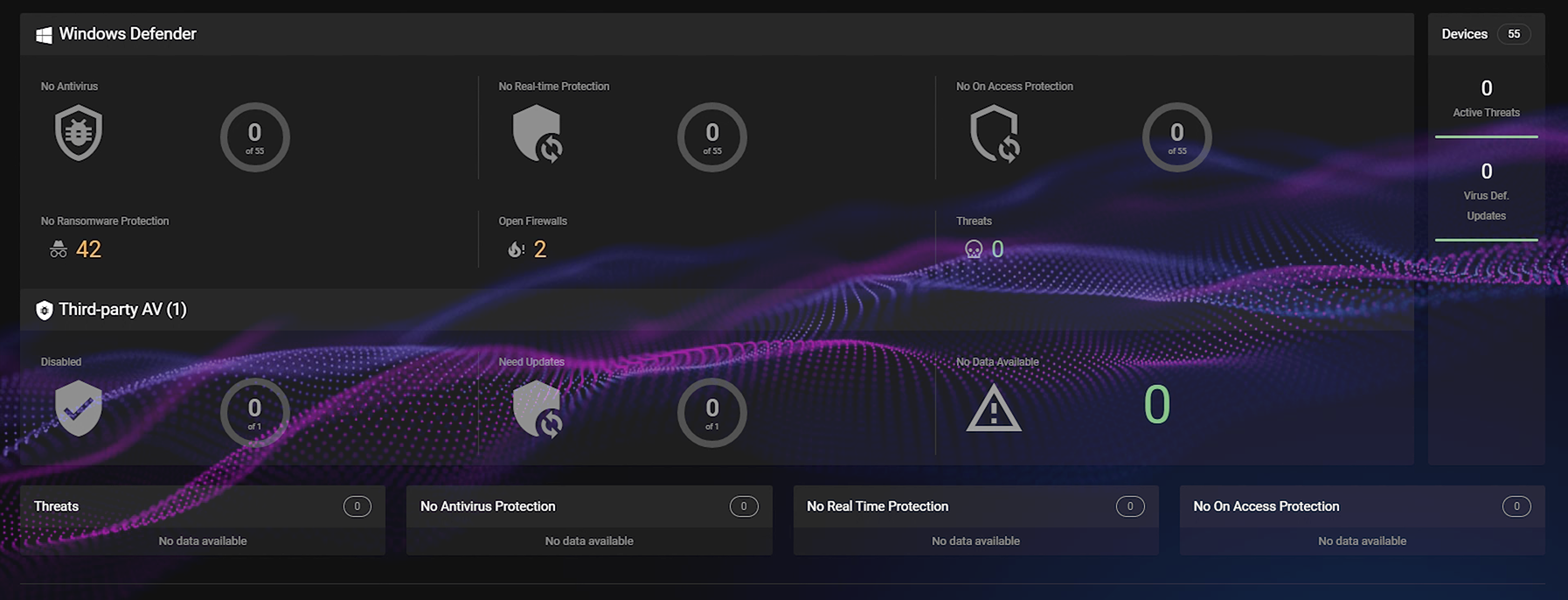Click the No On Access Protection shield icon

995,134
